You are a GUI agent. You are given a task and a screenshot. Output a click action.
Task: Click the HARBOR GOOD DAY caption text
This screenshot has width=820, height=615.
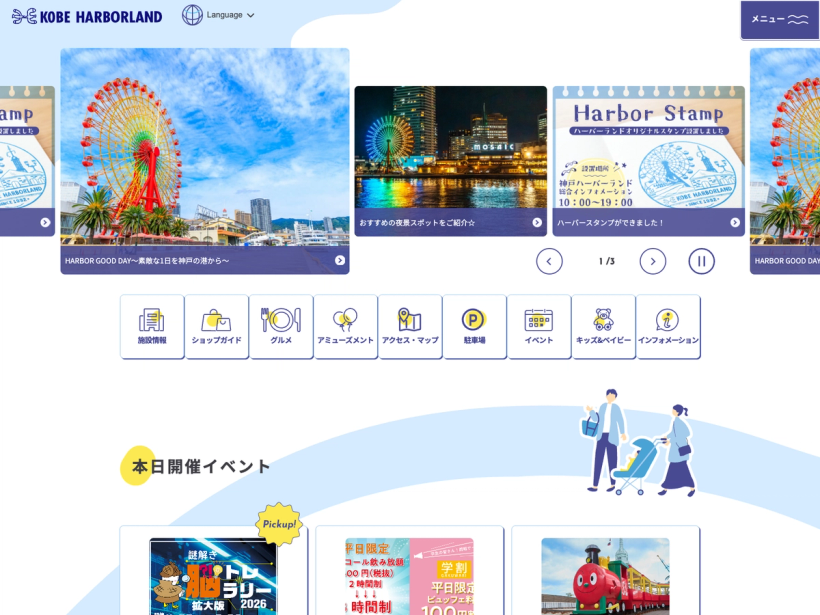click(147, 260)
